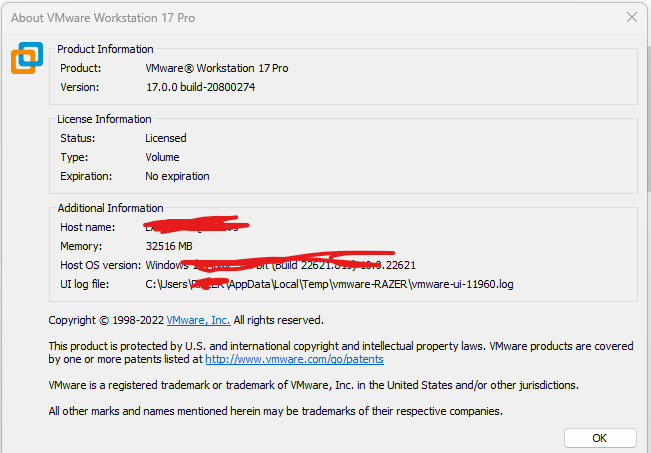Click the product name VMware Workstation 17 Pro
The height and width of the screenshot is (453, 651).
point(217,68)
